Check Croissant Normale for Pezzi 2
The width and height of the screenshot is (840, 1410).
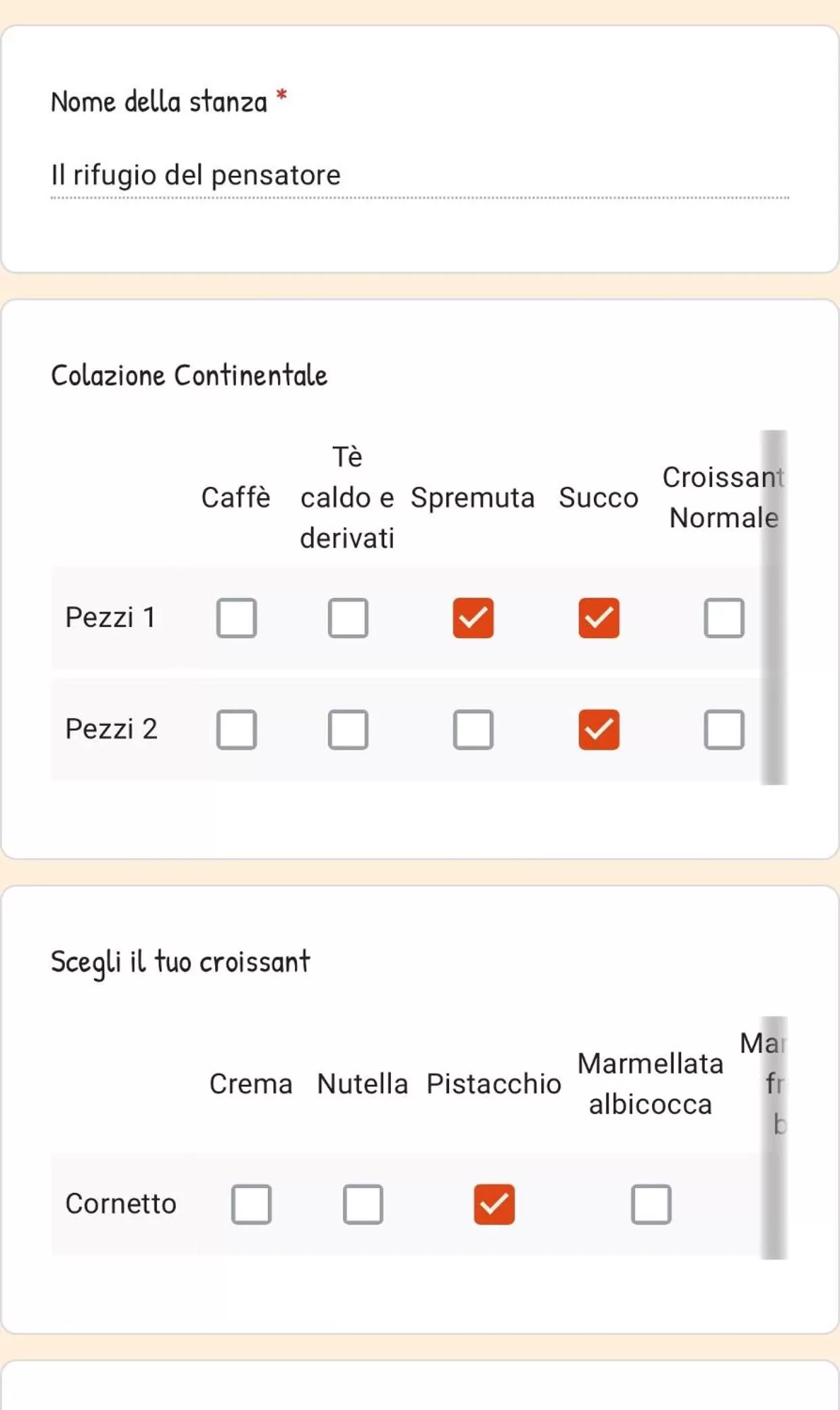pyautogui.click(x=724, y=729)
